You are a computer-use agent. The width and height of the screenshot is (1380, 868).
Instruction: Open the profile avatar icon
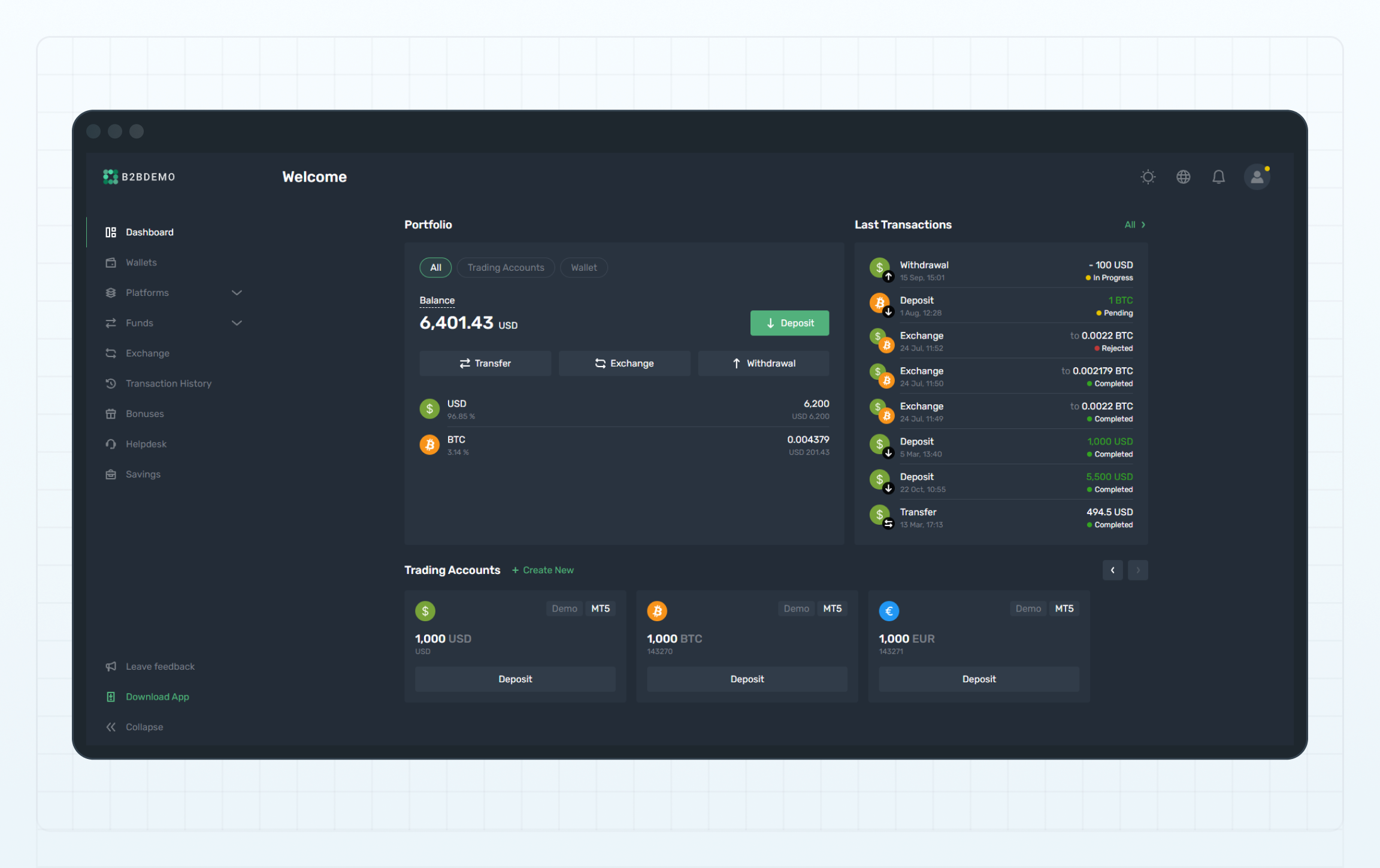coord(1257,177)
